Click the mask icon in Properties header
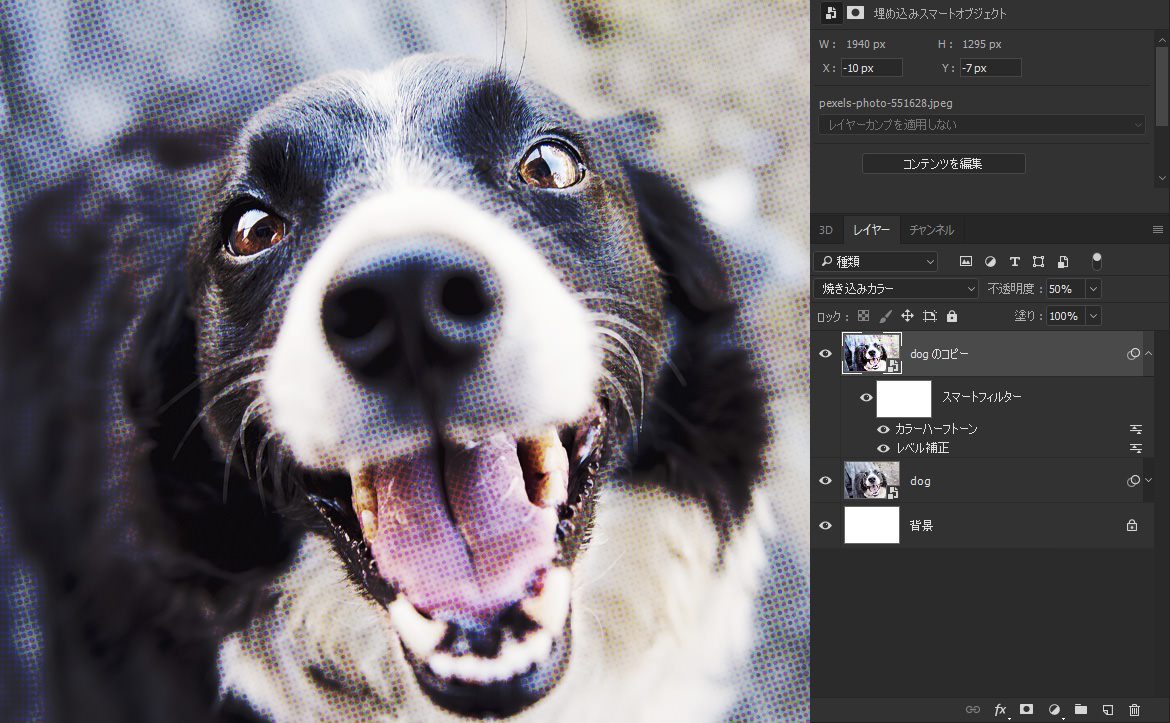The image size is (1170, 723). (x=855, y=13)
